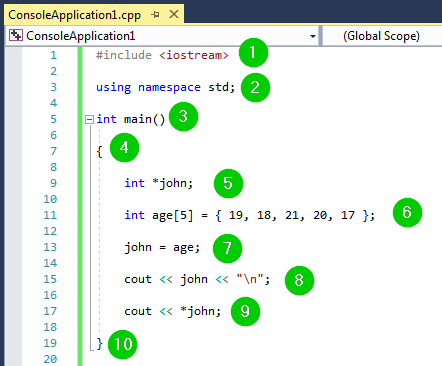Click line number 11 in the gutter

point(50,215)
